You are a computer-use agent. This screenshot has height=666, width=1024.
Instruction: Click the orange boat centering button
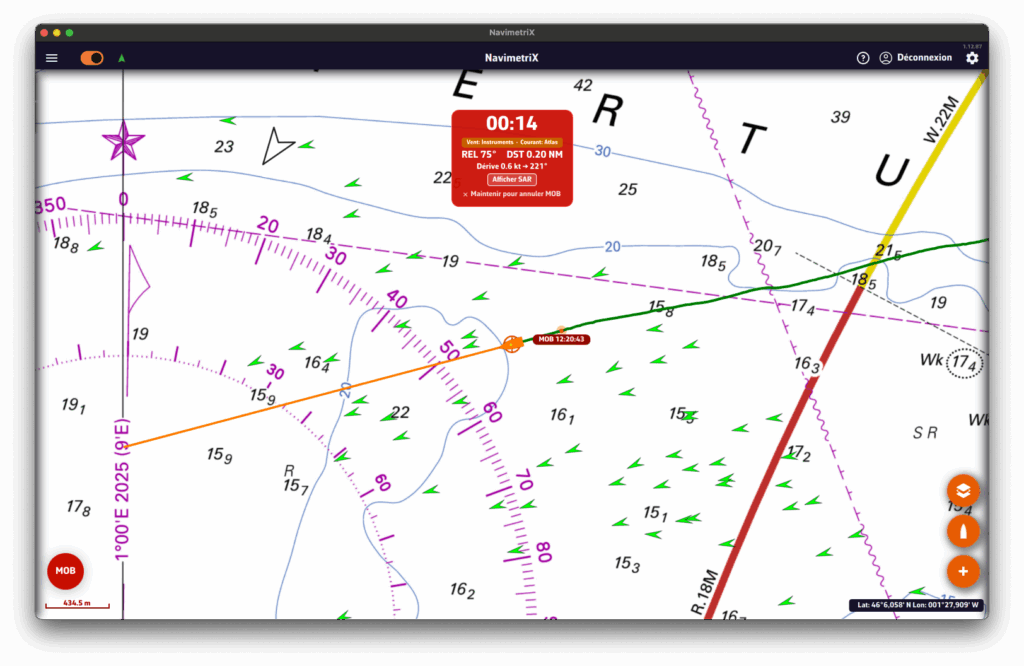pos(963,531)
